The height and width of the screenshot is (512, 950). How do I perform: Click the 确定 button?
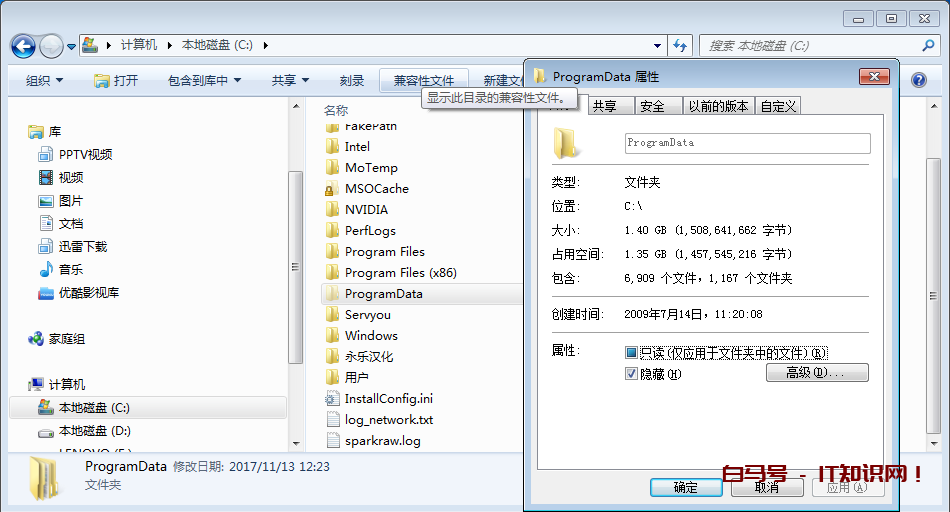coord(686,487)
